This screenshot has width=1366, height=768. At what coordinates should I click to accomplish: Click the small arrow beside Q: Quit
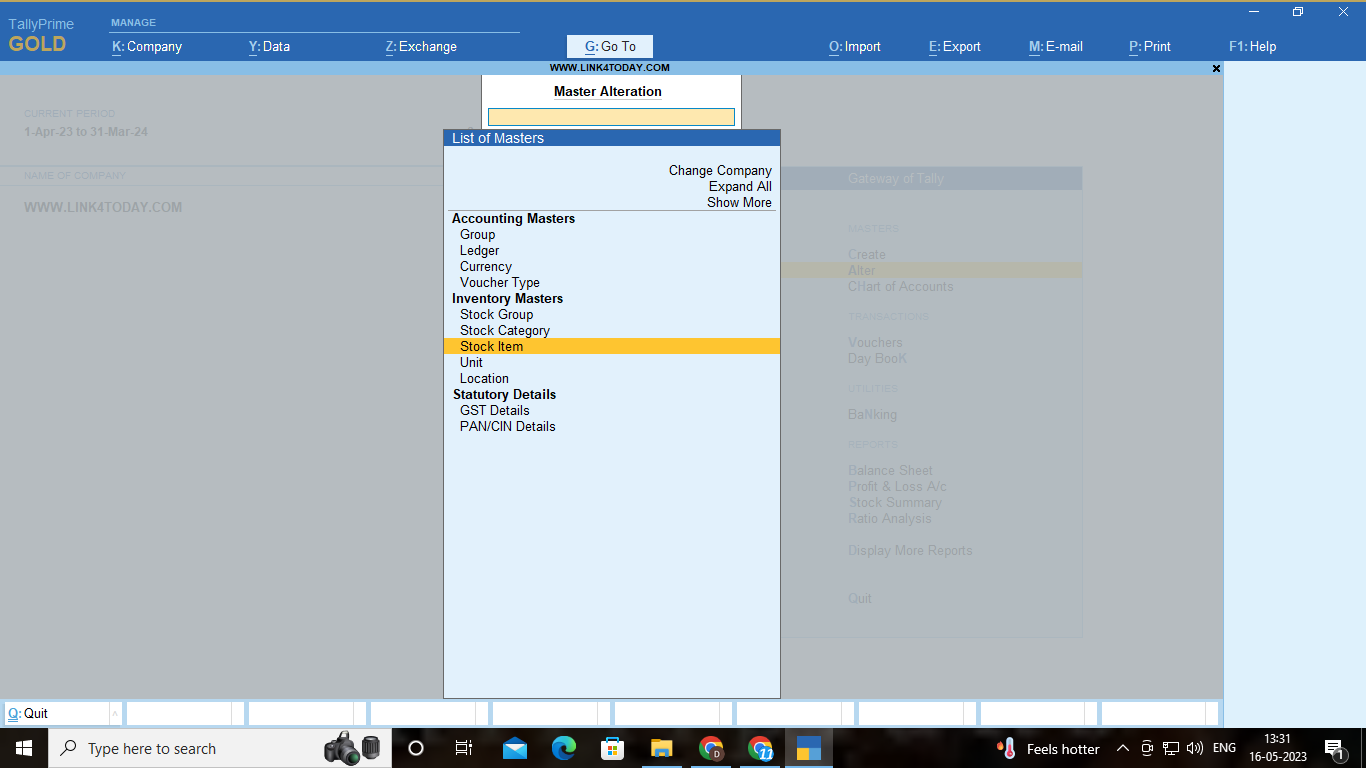click(115, 713)
